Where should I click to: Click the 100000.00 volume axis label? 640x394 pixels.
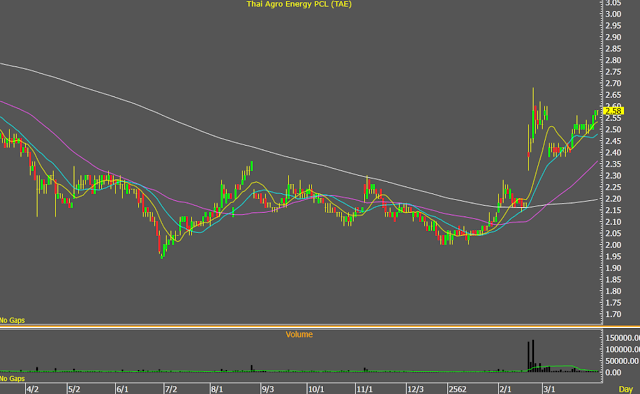[x=622, y=349]
